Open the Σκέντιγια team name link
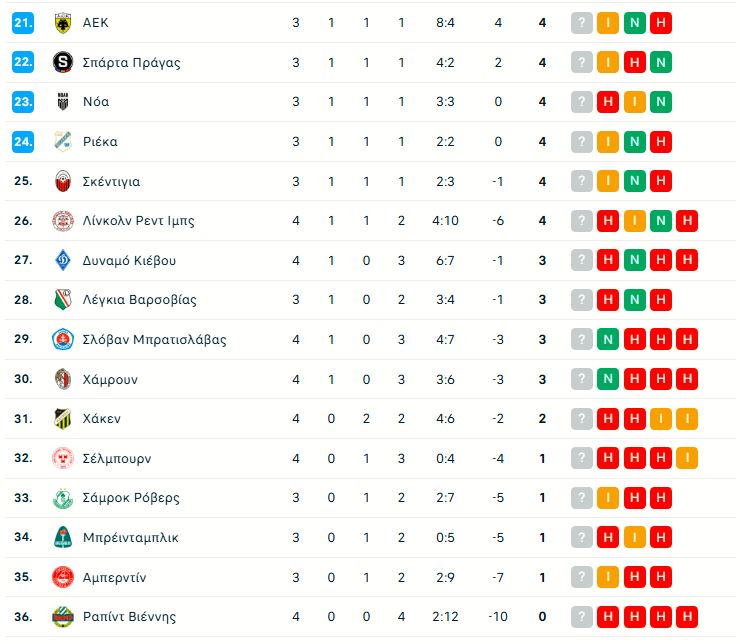 pos(111,181)
